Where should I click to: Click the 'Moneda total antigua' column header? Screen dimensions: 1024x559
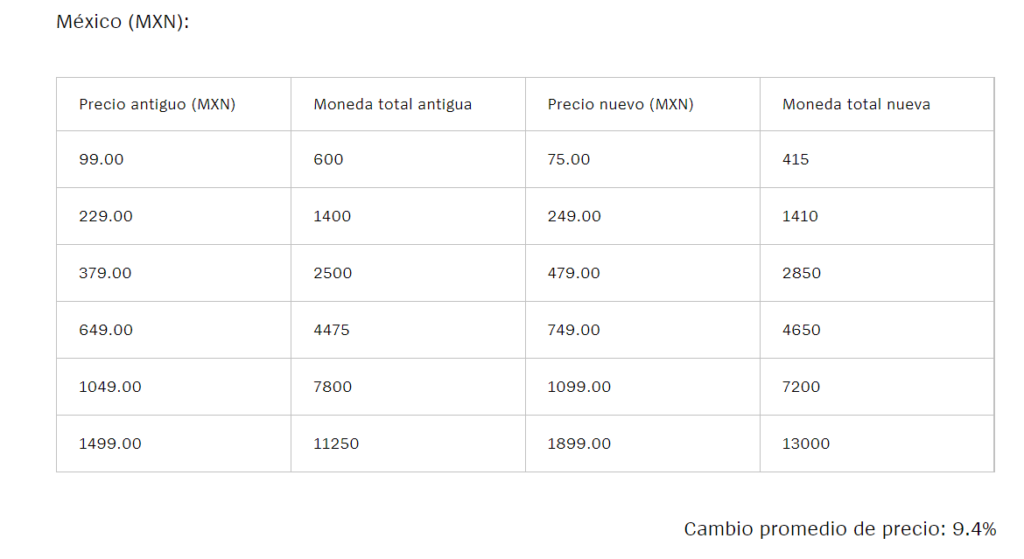(x=392, y=104)
